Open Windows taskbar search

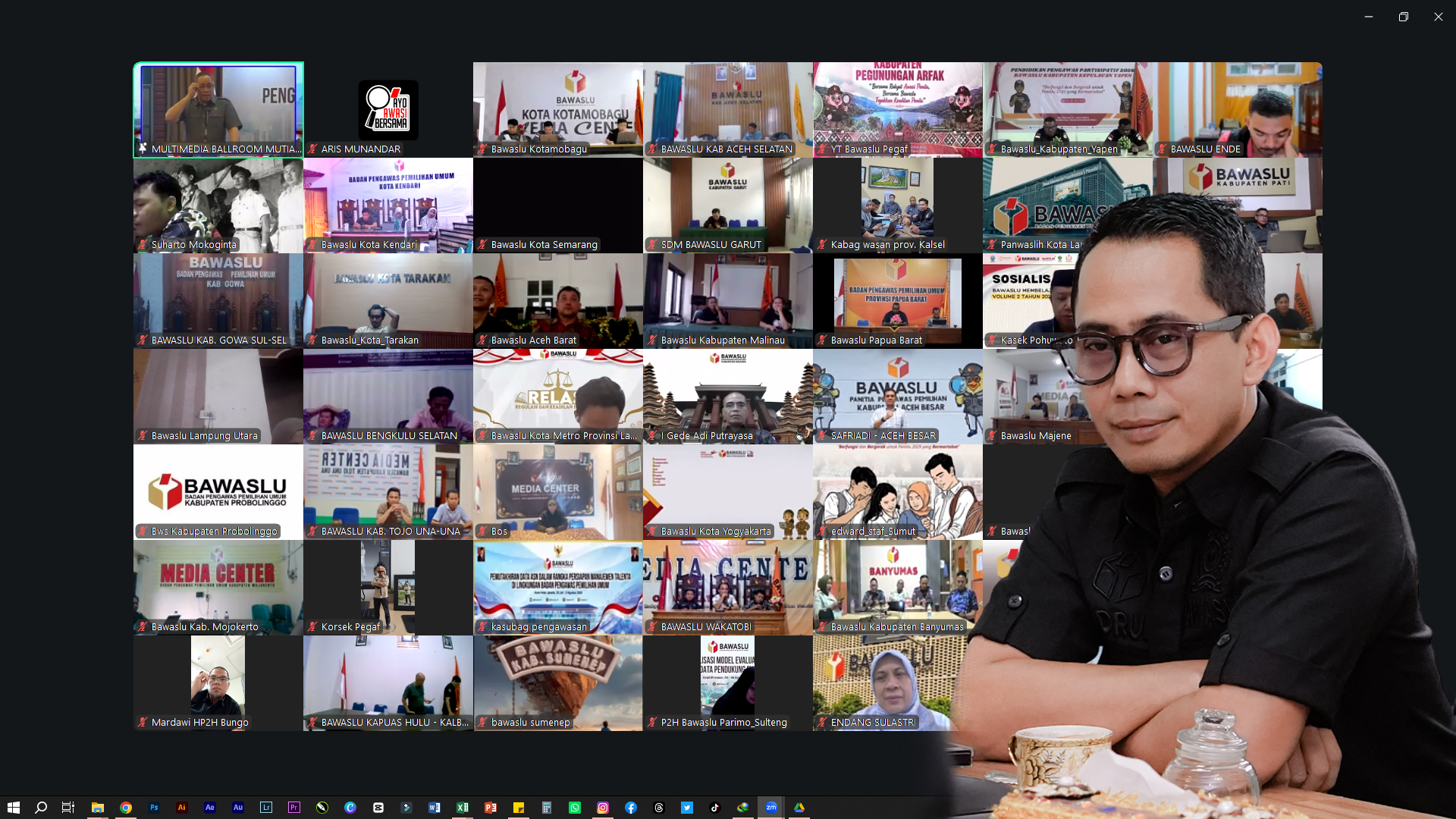coord(42,808)
